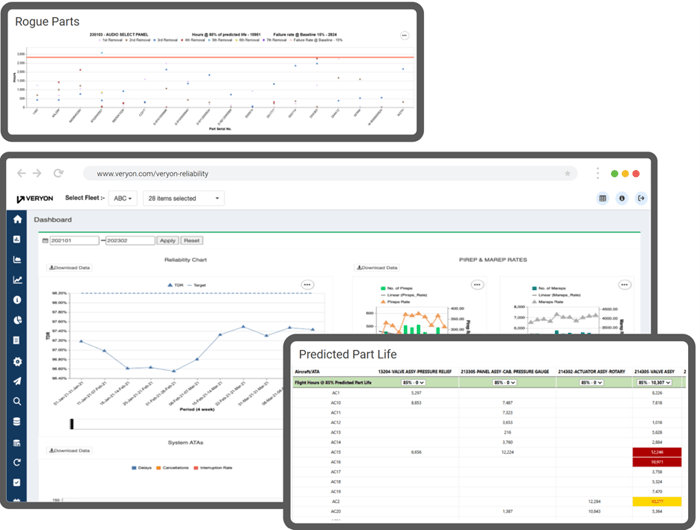Viewport: 700px width, 530px height.
Task: Bookmark page with the star icon
Action: [567, 173]
